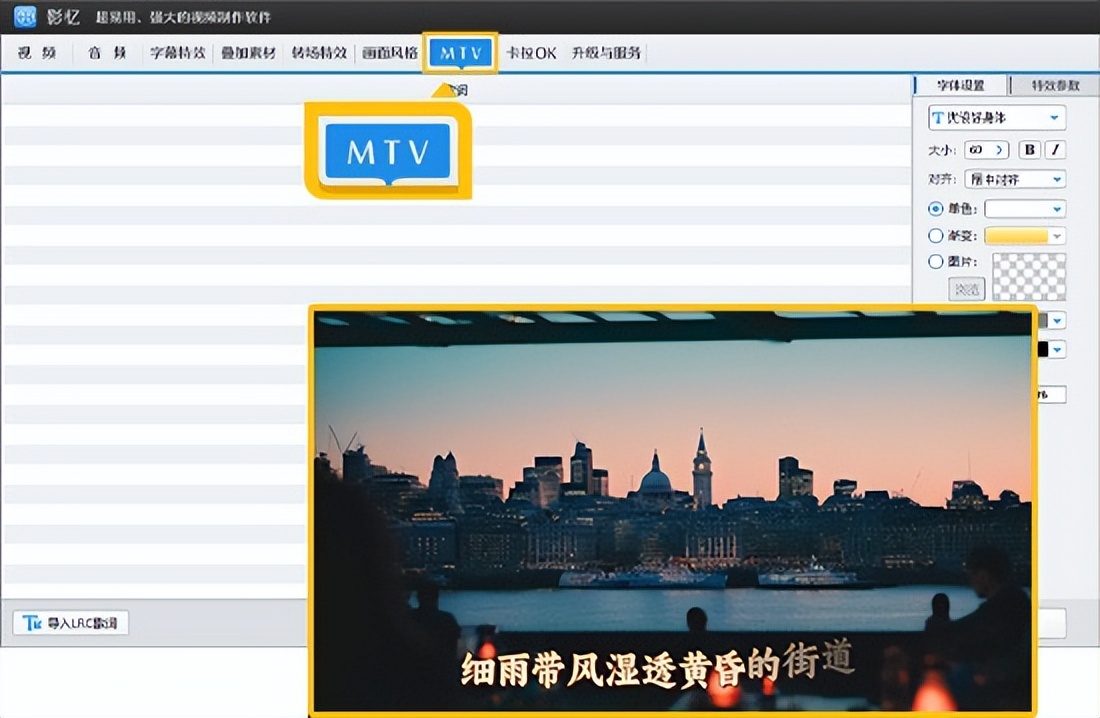
Task: Open the font family dropdown
Action: pos(1054,118)
